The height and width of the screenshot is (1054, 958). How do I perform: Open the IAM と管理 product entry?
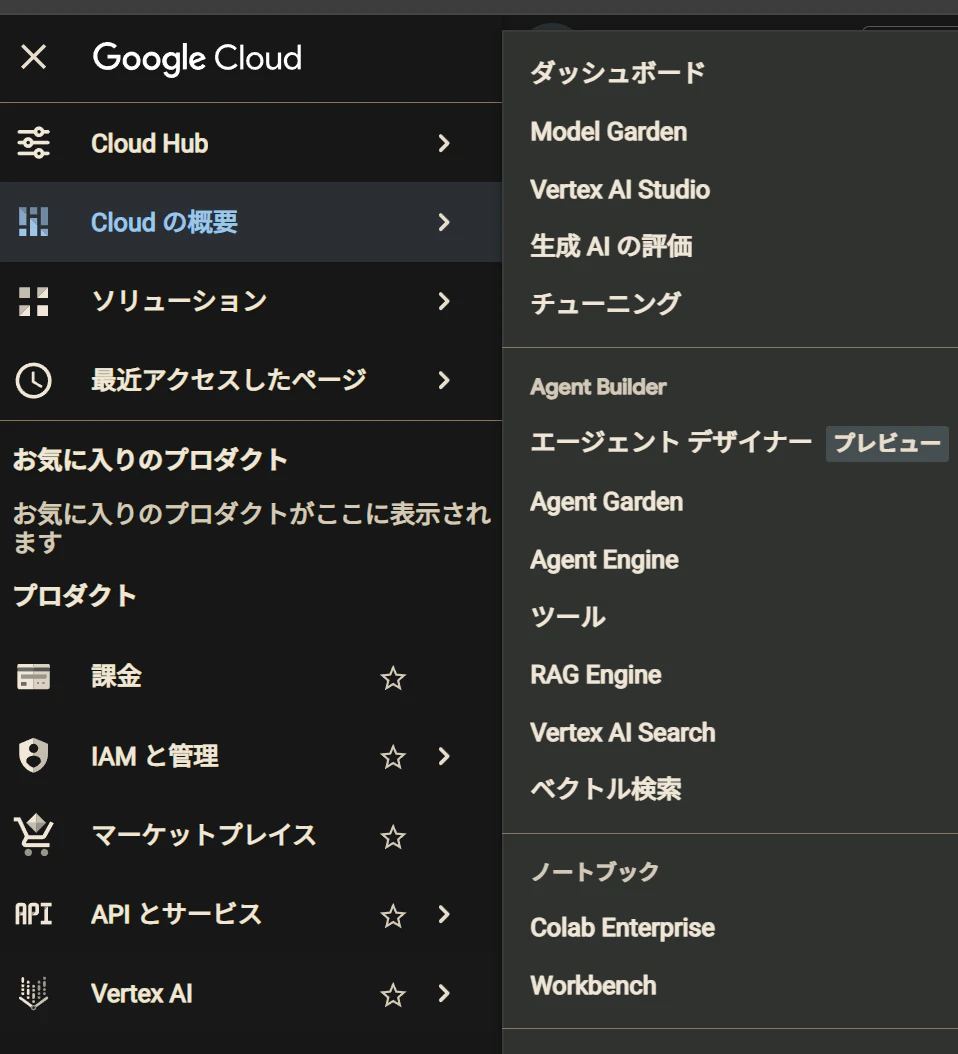pyautogui.click(x=251, y=756)
